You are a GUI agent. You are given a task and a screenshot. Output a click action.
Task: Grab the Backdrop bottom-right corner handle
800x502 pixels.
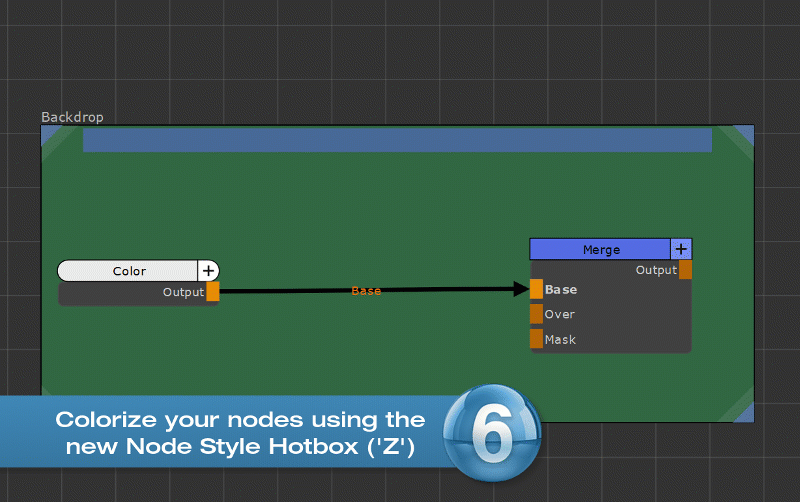point(744,413)
